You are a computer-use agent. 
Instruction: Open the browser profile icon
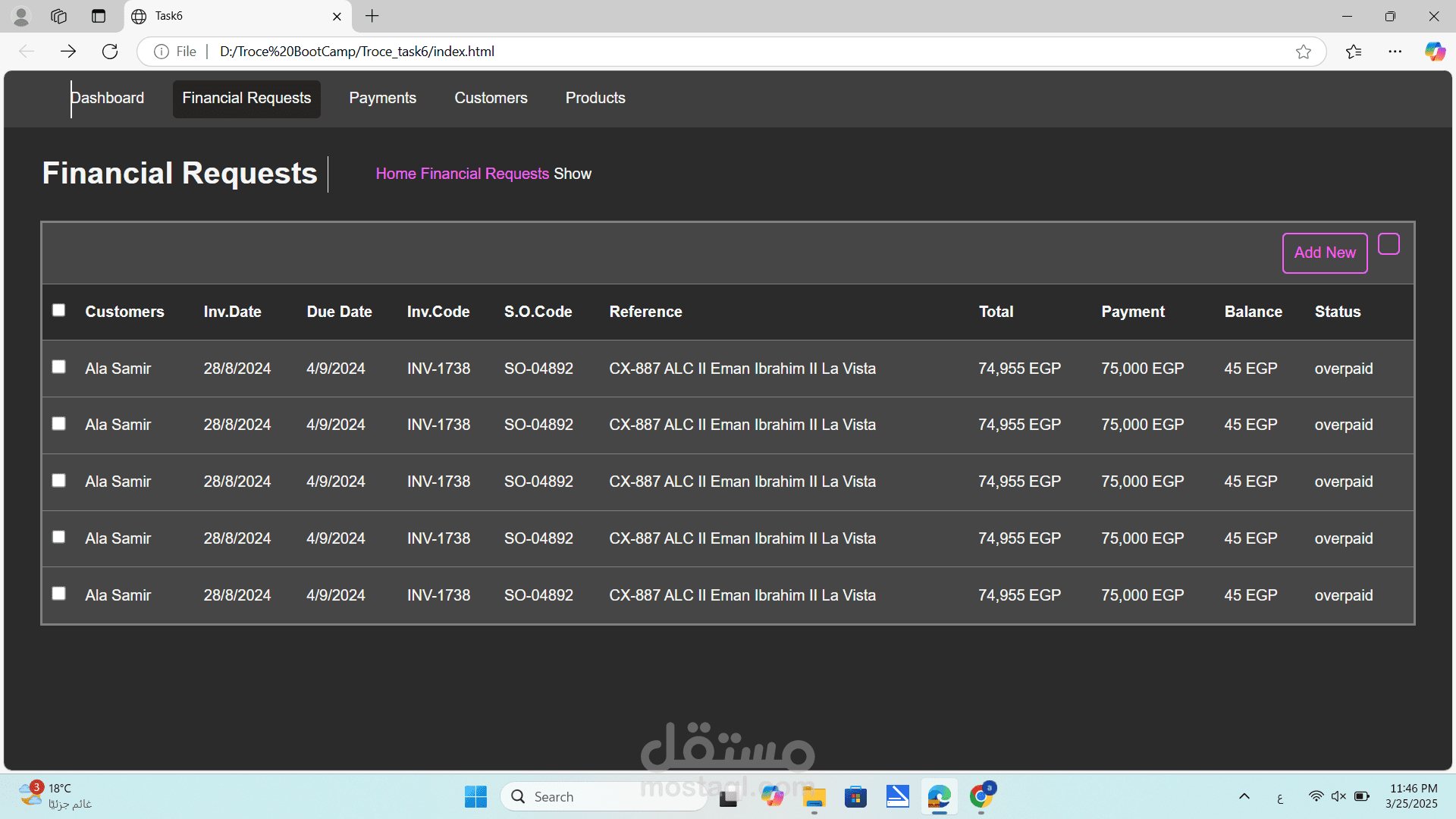(x=21, y=16)
